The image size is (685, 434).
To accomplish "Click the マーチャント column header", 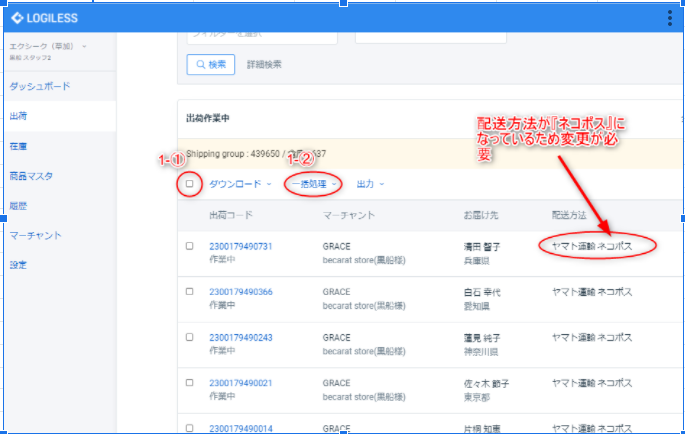I will (349, 215).
